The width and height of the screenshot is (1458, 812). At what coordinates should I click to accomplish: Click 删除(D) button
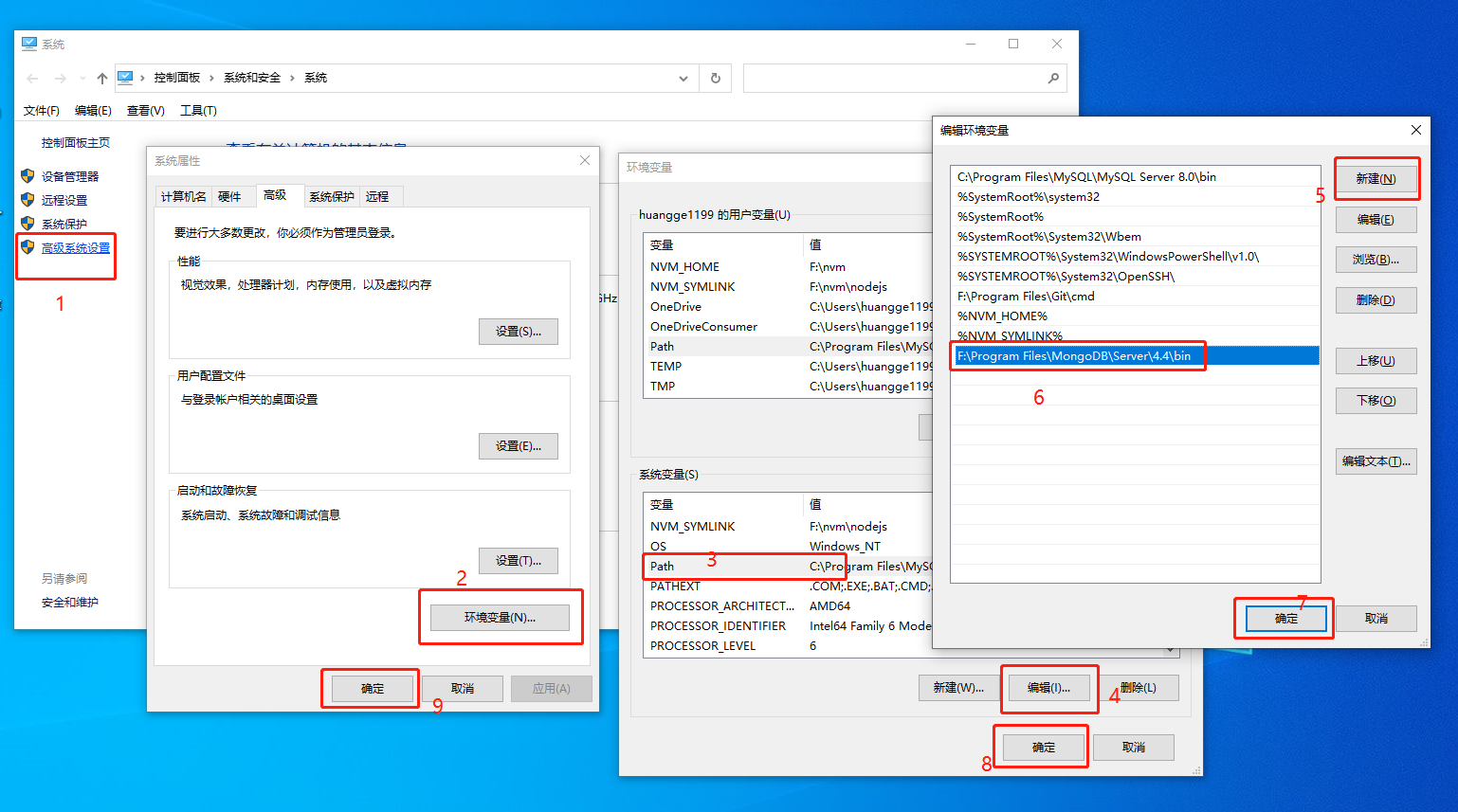[x=1376, y=300]
